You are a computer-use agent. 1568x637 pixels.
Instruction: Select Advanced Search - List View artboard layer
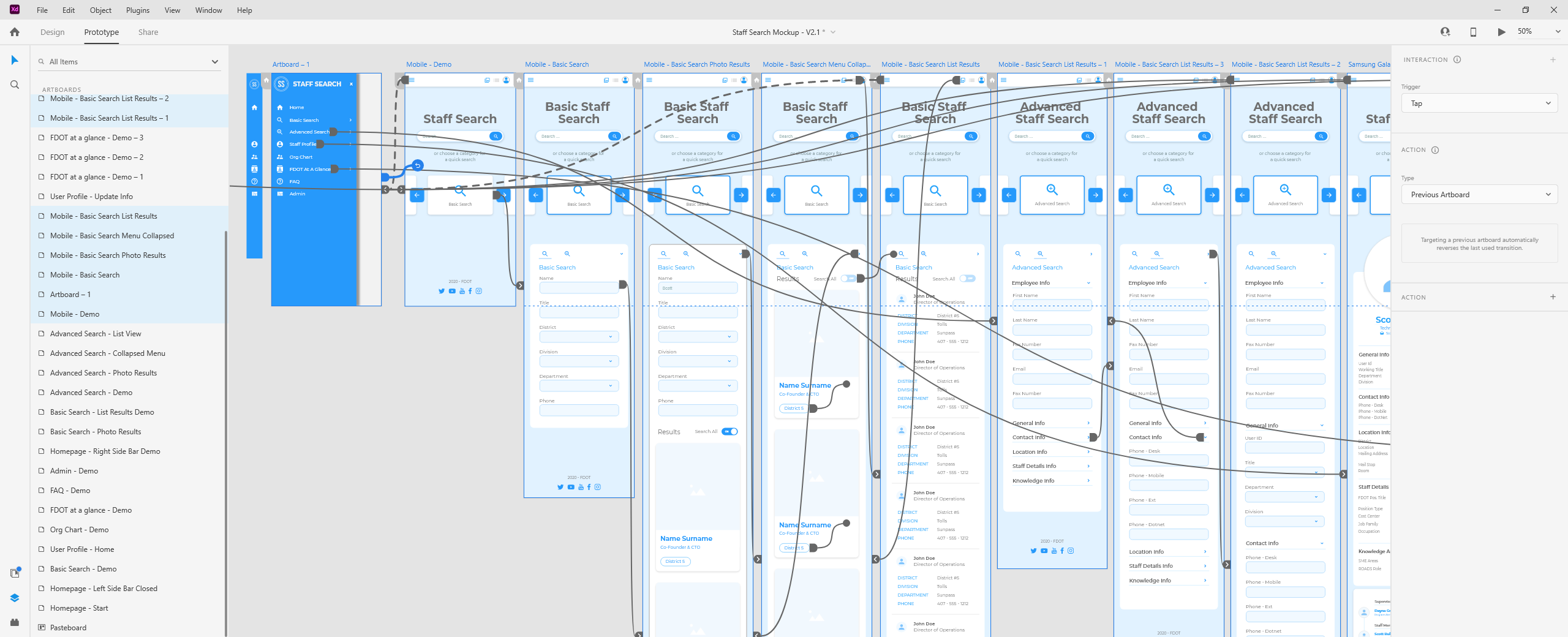click(x=96, y=334)
